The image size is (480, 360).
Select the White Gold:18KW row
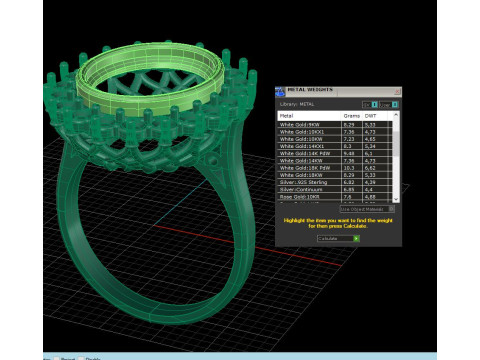[335, 175]
